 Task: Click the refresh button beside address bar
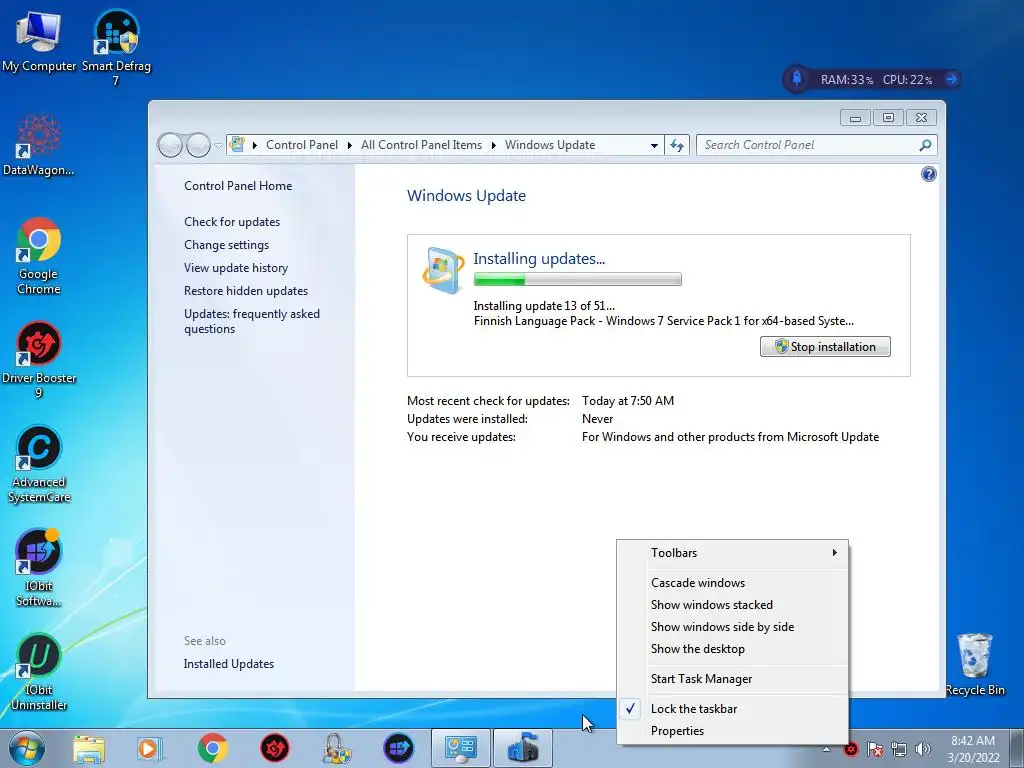pos(677,145)
